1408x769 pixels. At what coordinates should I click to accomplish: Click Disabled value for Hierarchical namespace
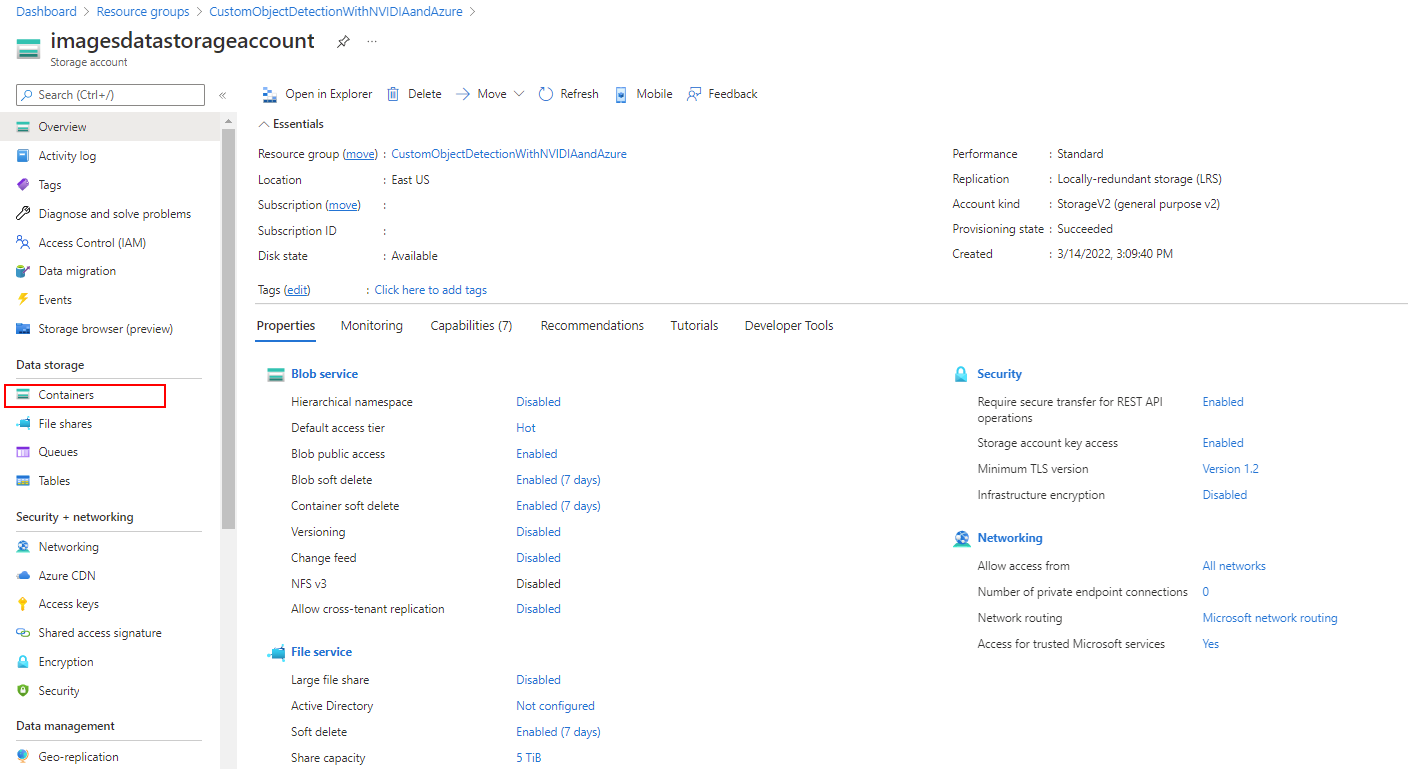[538, 402]
